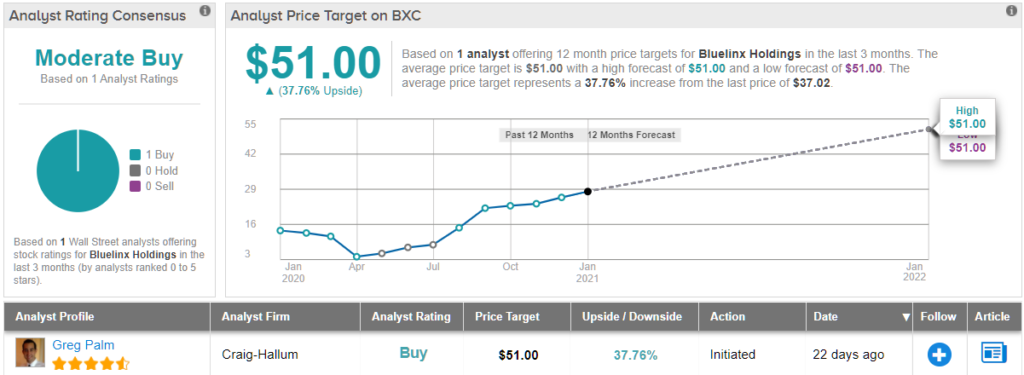This screenshot has width=1024, height=375.
Task: Click the Analyst Firm column header
Action: tap(255, 317)
